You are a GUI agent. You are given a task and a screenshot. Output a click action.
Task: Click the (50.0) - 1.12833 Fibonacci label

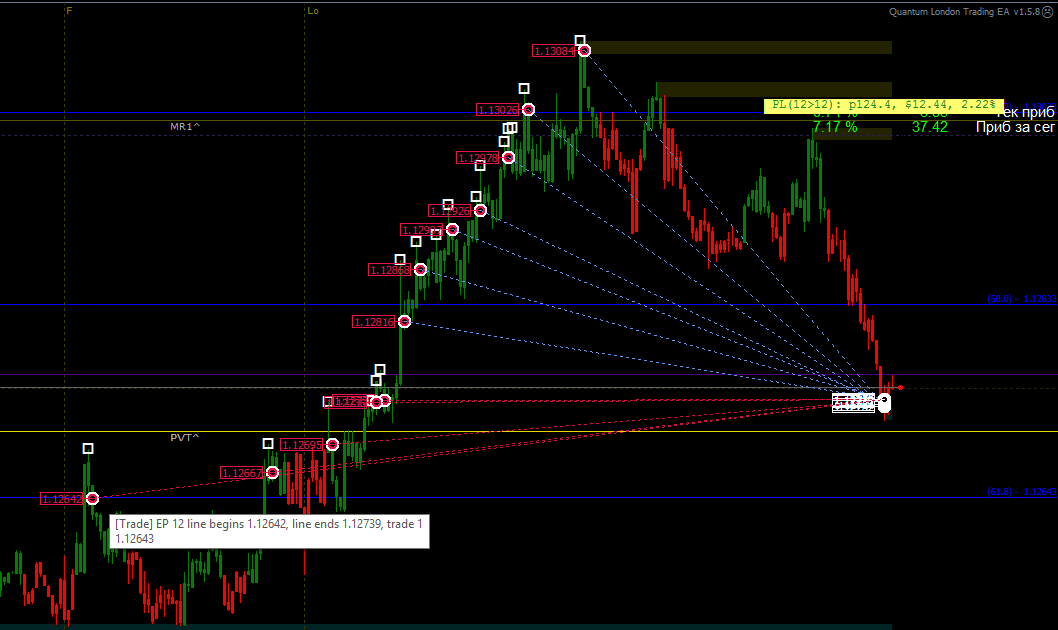(1022, 298)
